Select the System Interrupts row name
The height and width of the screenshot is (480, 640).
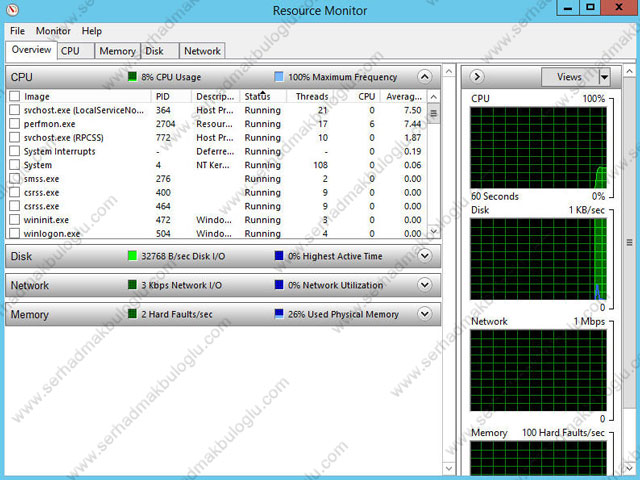pyautogui.click(x=60, y=151)
